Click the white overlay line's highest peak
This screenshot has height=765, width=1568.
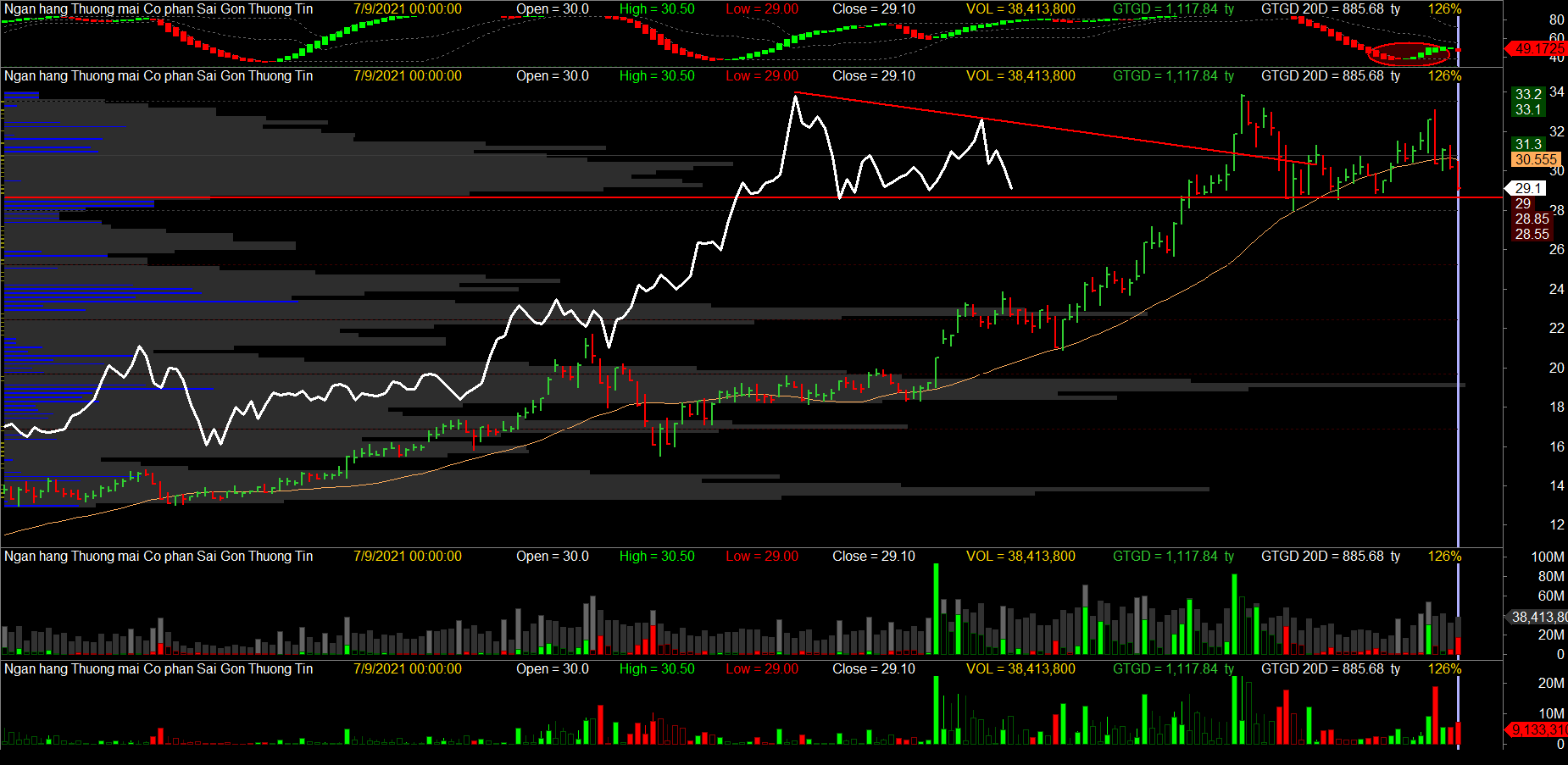(795, 97)
